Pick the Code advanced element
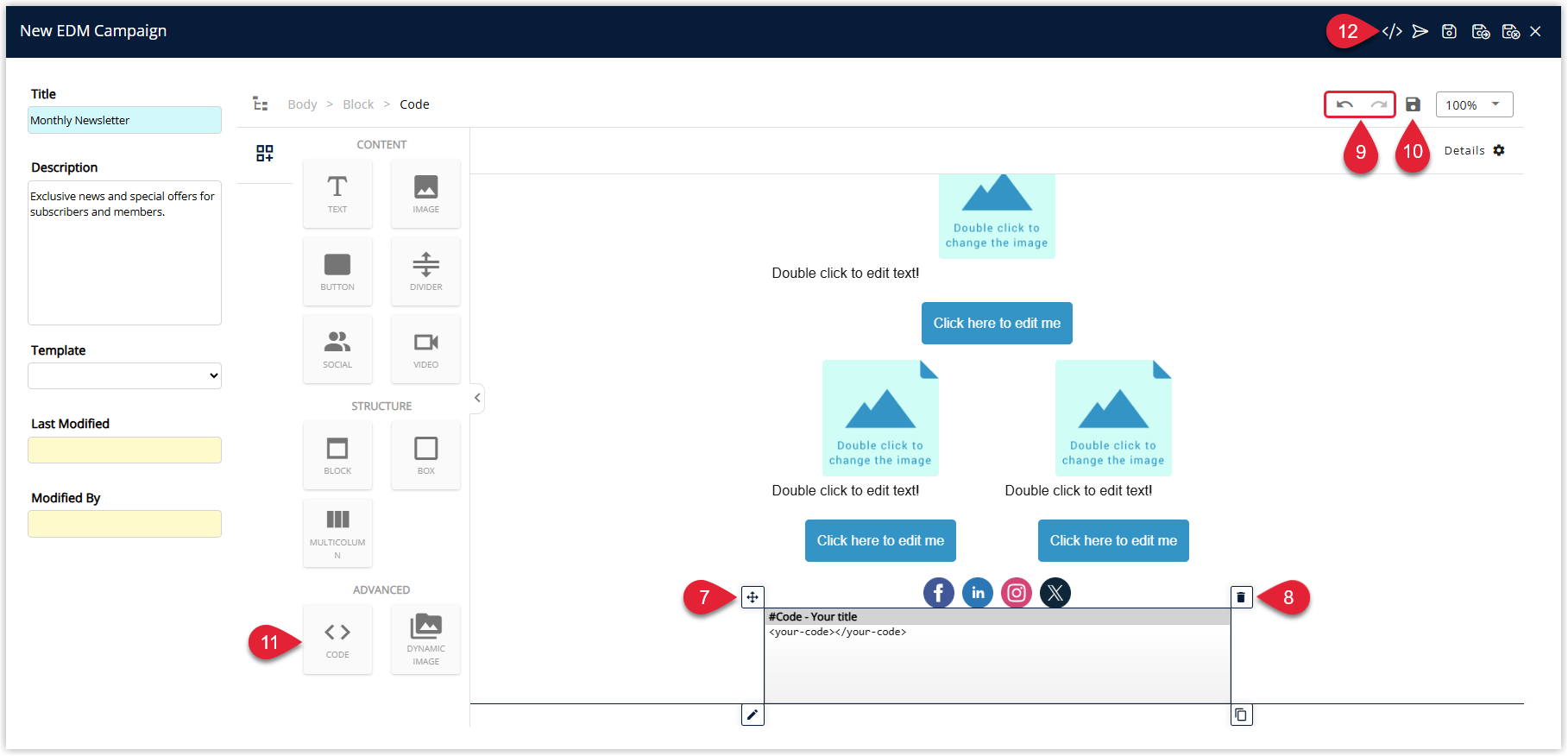The image size is (1568, 756). pyautogui.click(x=337, y=639)
